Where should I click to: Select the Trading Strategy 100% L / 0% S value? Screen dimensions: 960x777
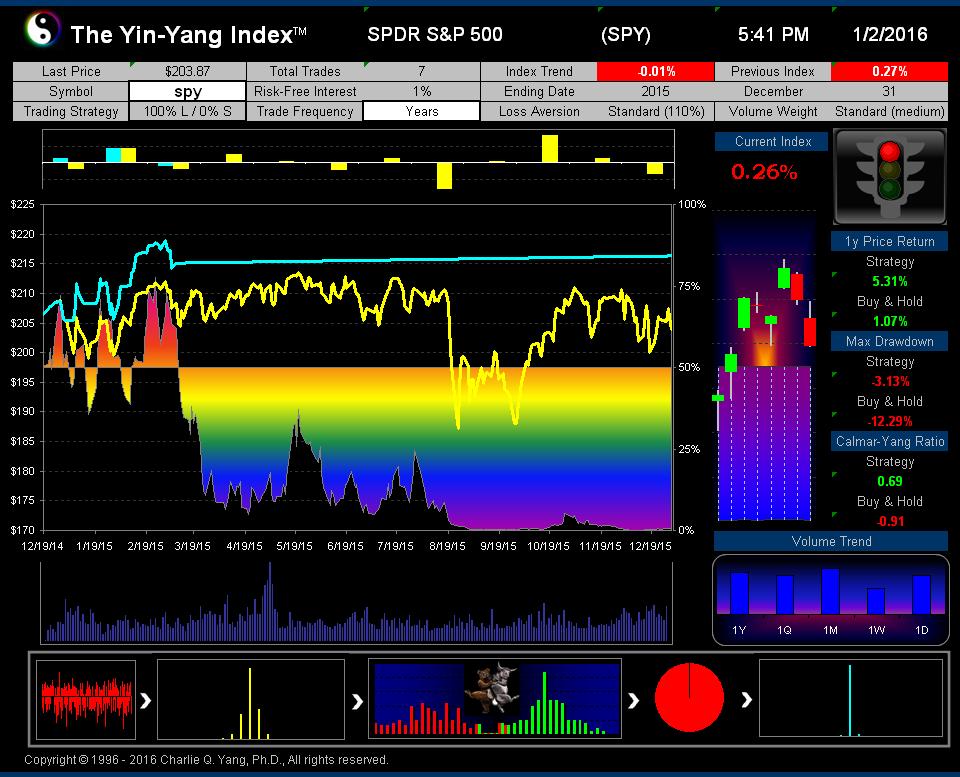pyautogui.click(x=187, y=111)
